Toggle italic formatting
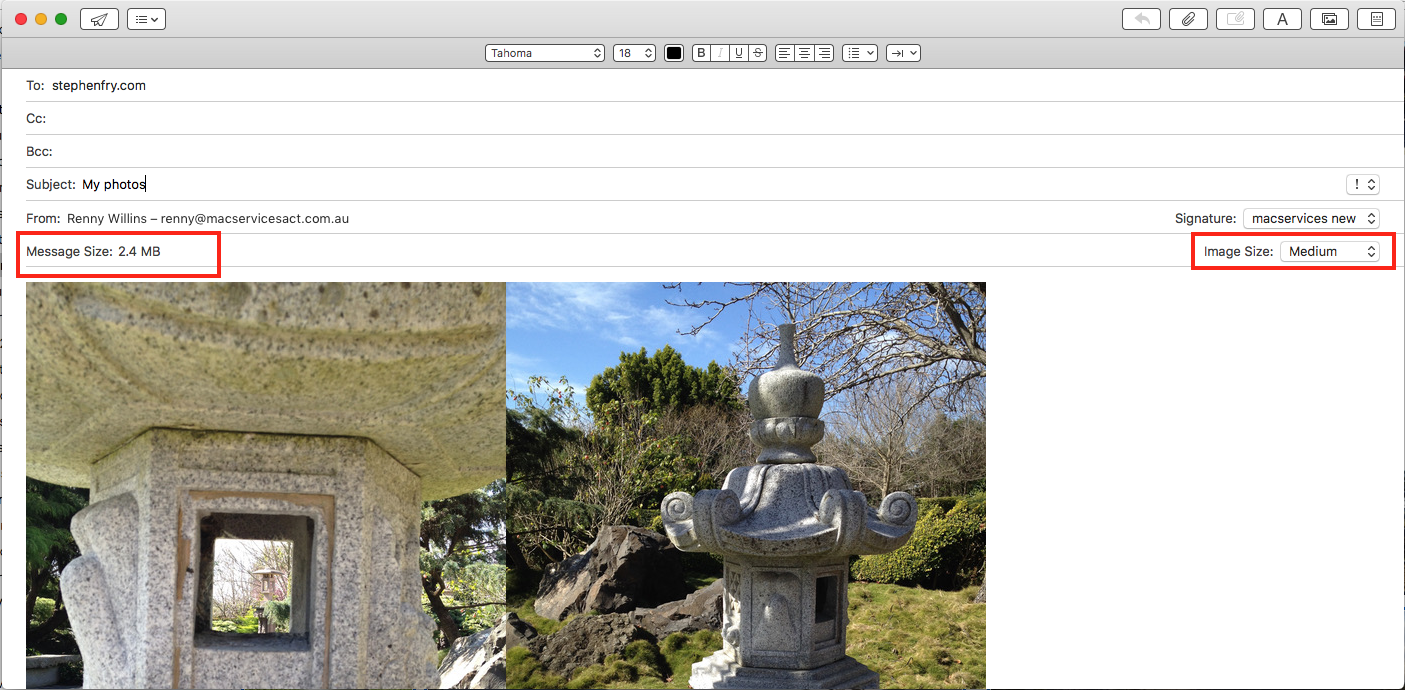The height and width of the screenshot is (690, 1405). pyautogui.click(x=720, y=53)
